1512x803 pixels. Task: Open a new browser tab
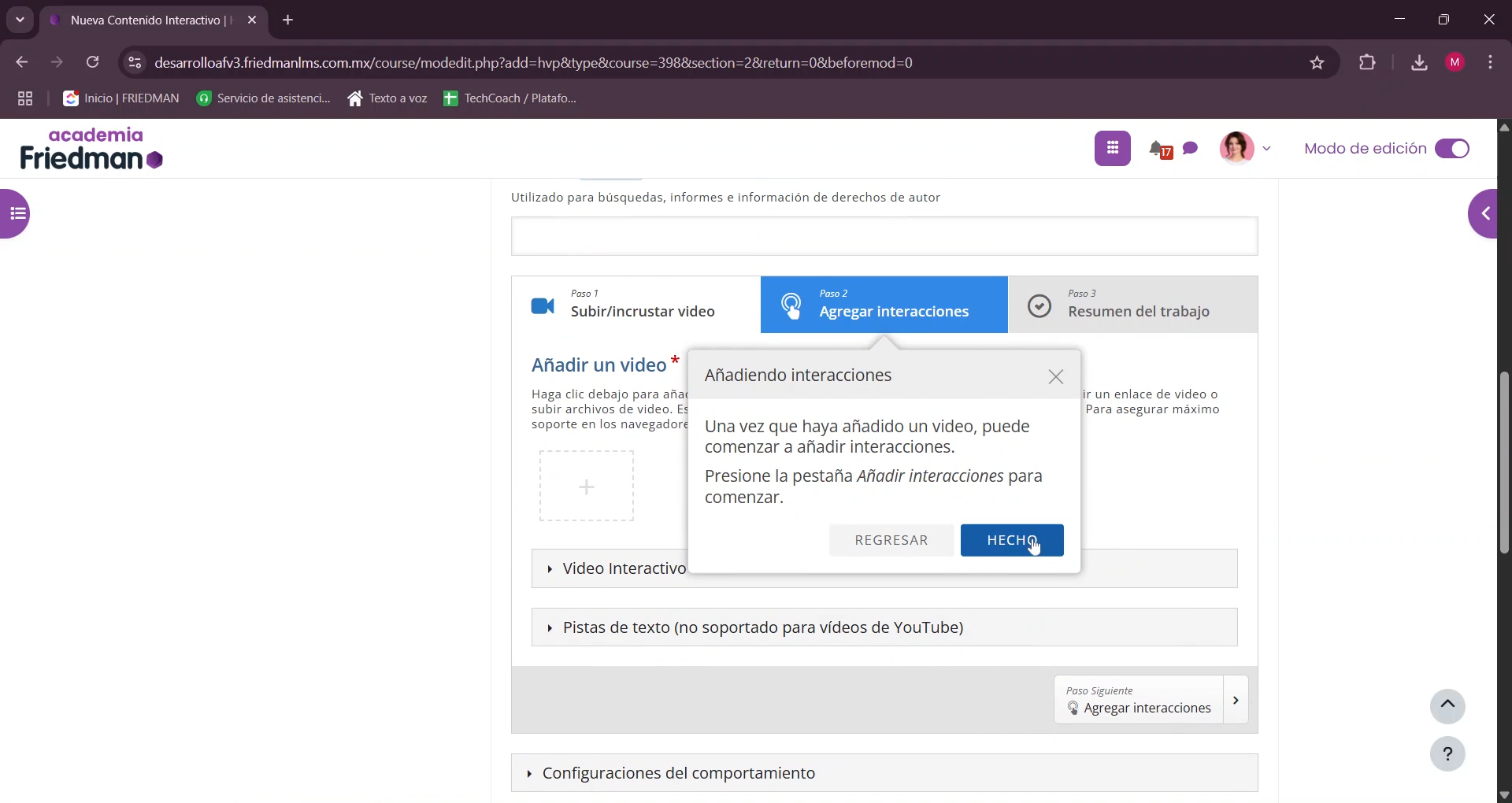pyautogui.click(x=288, y=20)
